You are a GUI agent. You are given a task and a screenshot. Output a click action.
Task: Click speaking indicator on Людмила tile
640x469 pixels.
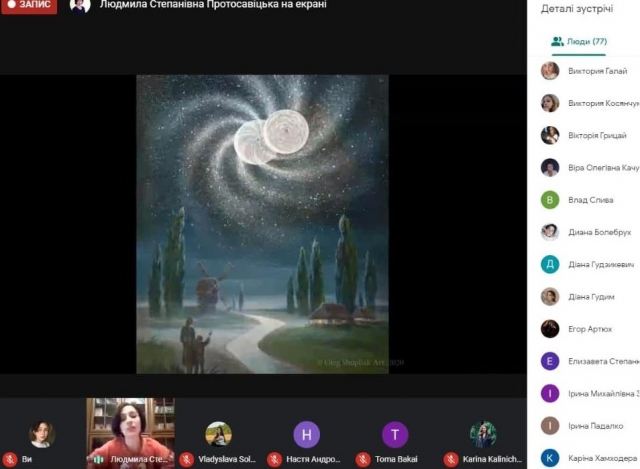pos(96,460)
